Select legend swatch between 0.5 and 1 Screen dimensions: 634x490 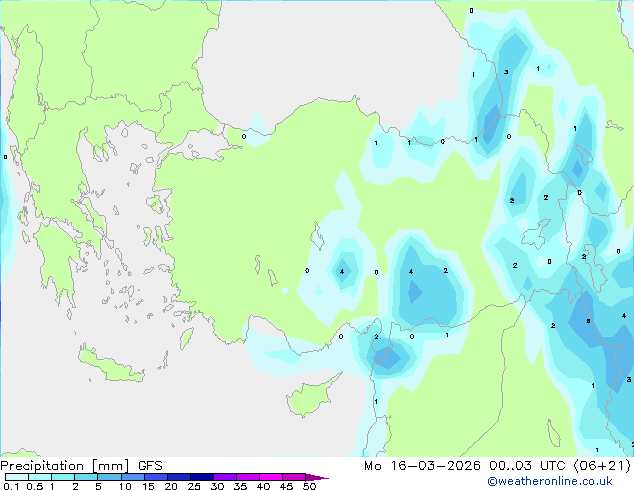[x=40, y=477]
